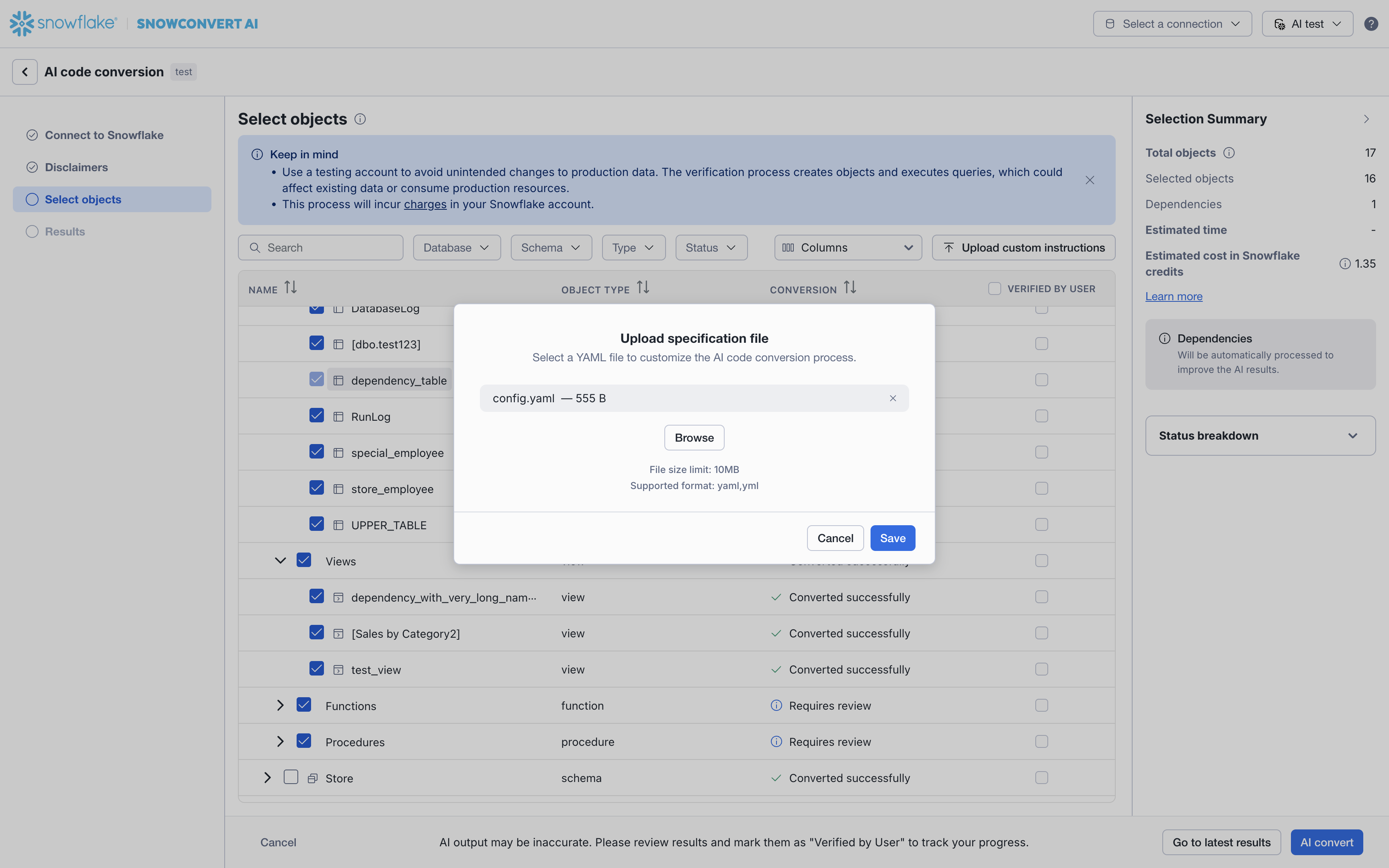Open the Status breakdown dropdown
This screenshot has height=868, width=1389.
[1260, 436]
